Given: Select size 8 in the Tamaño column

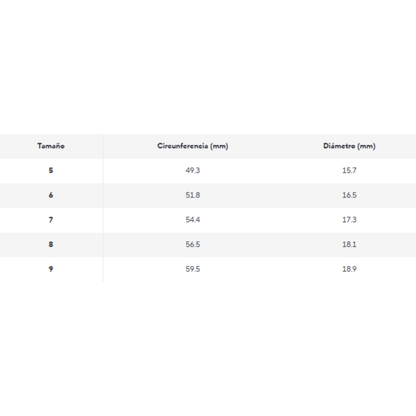Looking at the screenshot, I should pyautogui.click(x=51, y=244).
